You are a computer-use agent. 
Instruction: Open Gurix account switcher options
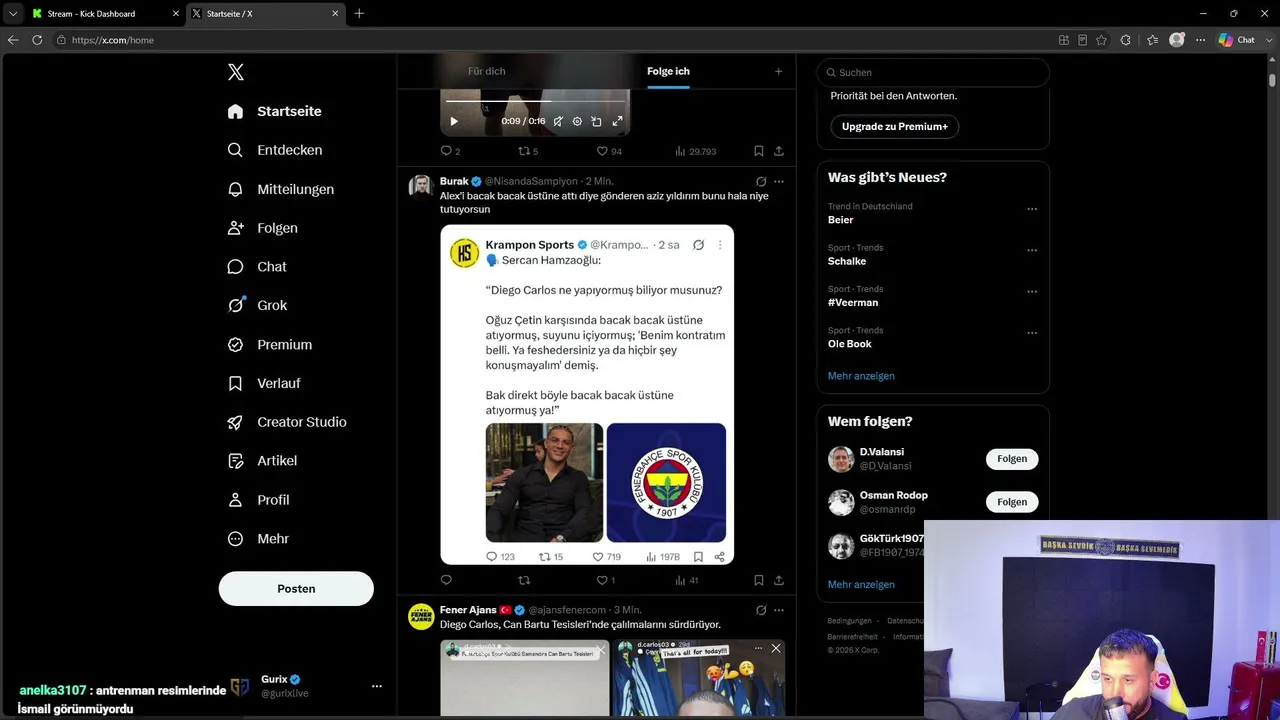pyautogui.click(x=377, y=687)
